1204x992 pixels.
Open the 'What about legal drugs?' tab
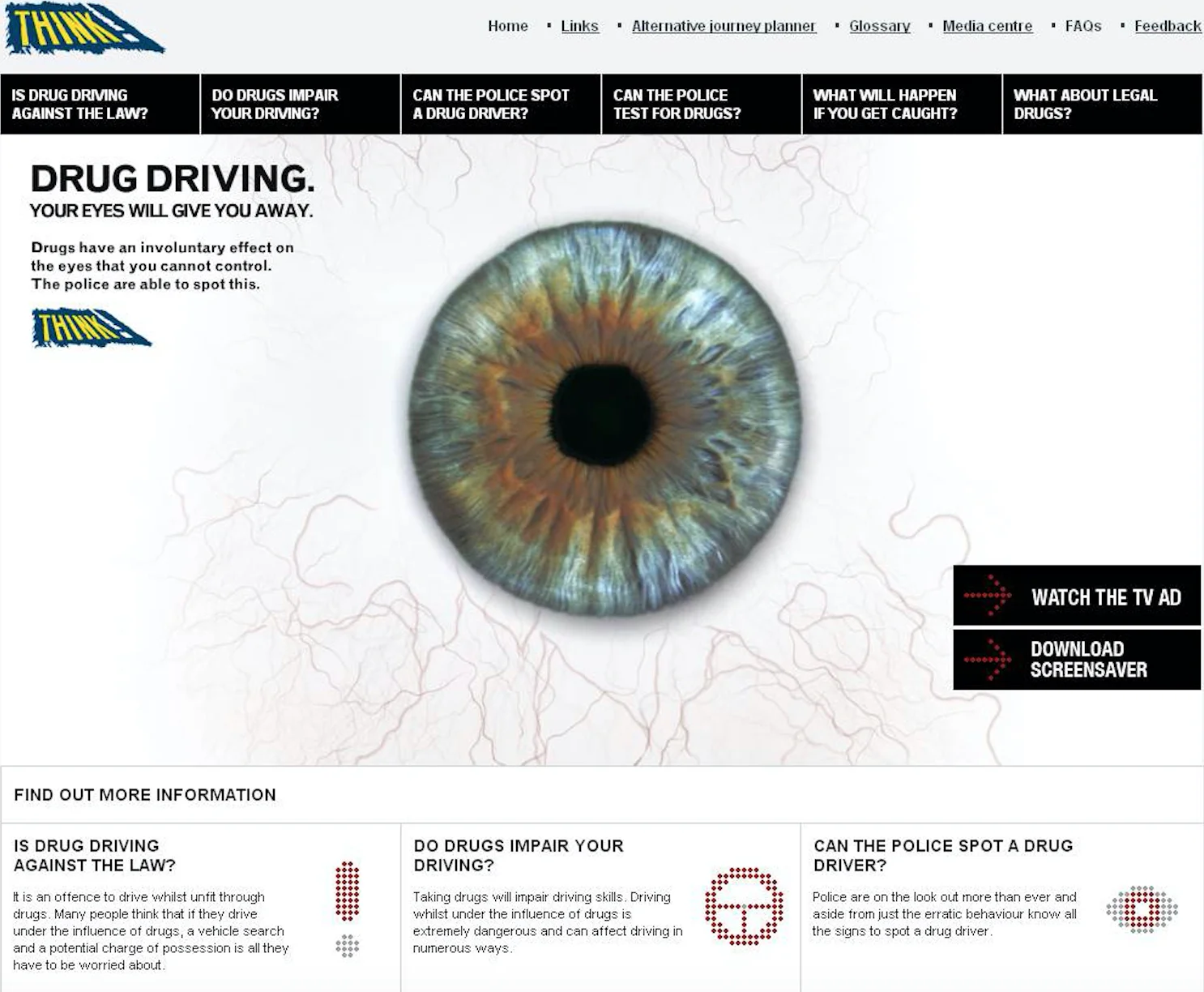coord(1103,104)
